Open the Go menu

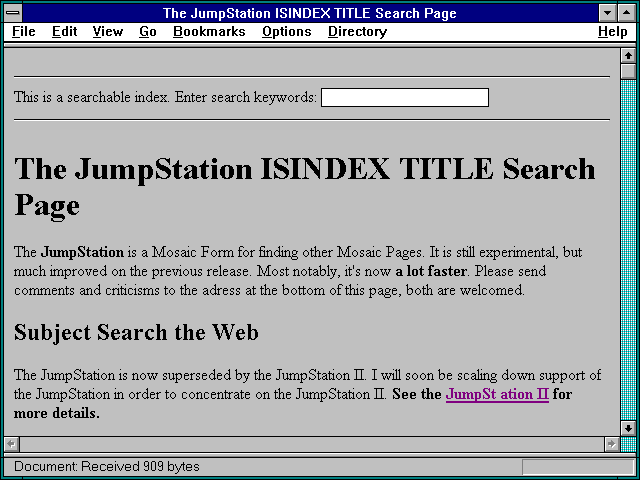148,31
